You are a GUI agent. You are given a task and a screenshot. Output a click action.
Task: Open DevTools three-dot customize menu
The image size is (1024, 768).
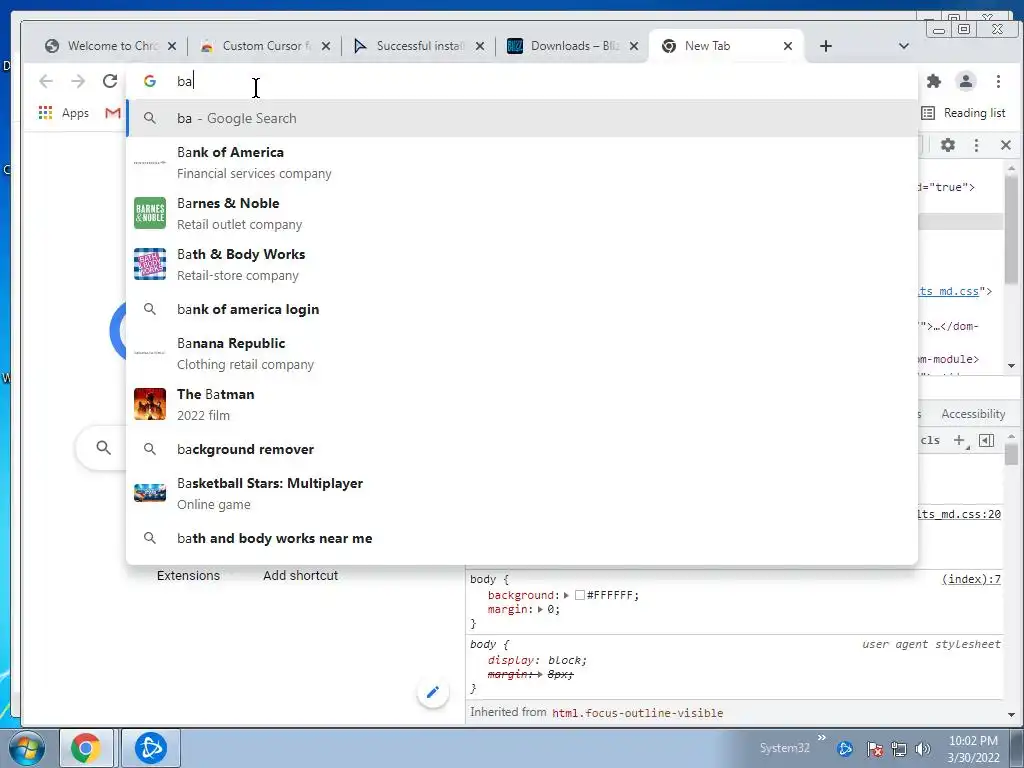click(x=976, y=145)
